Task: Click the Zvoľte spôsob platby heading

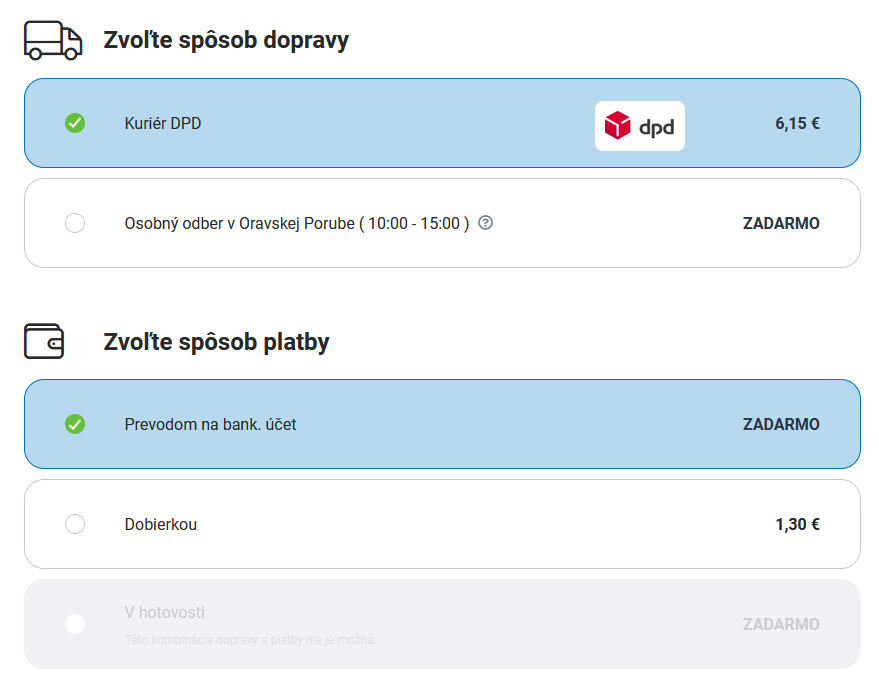Action: coord(217,342)
